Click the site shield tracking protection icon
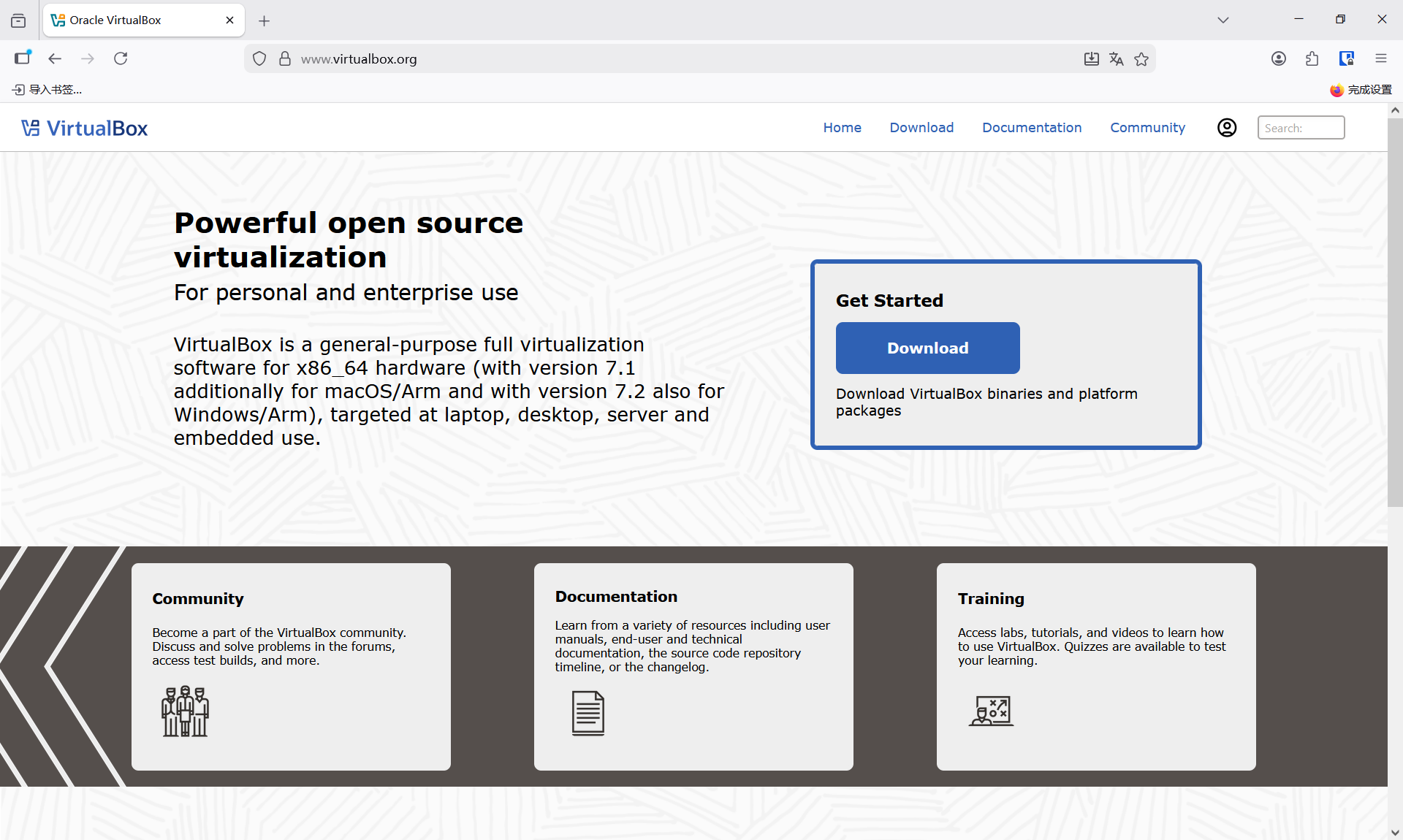The image size is (1403, 840). (259, 59)
